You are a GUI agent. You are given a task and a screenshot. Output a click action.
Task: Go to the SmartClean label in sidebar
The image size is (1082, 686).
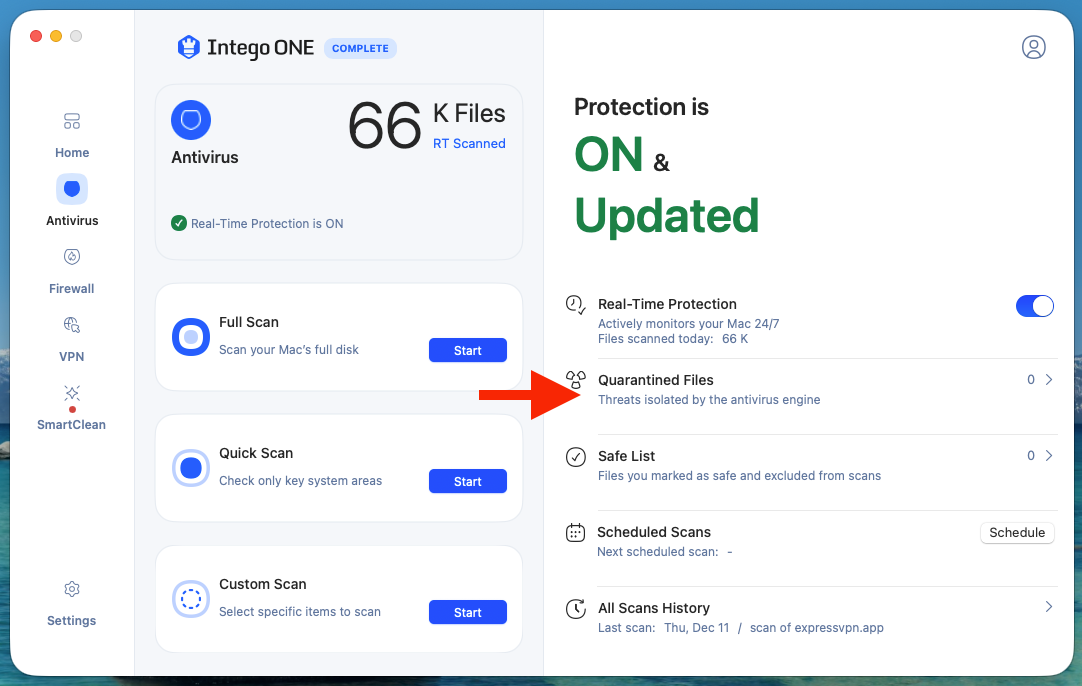[x=72, y=424]
